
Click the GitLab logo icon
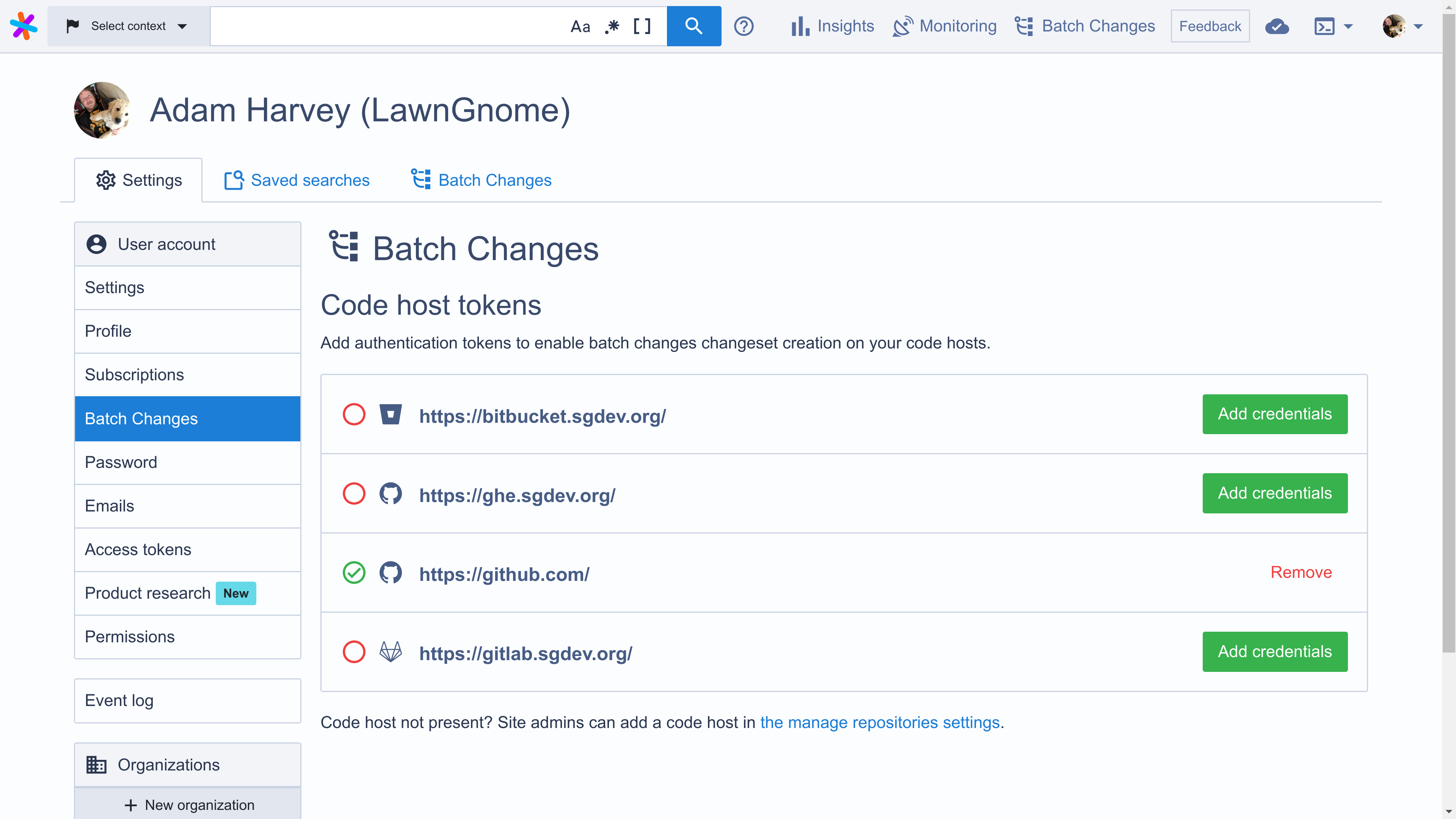(391, 652)
